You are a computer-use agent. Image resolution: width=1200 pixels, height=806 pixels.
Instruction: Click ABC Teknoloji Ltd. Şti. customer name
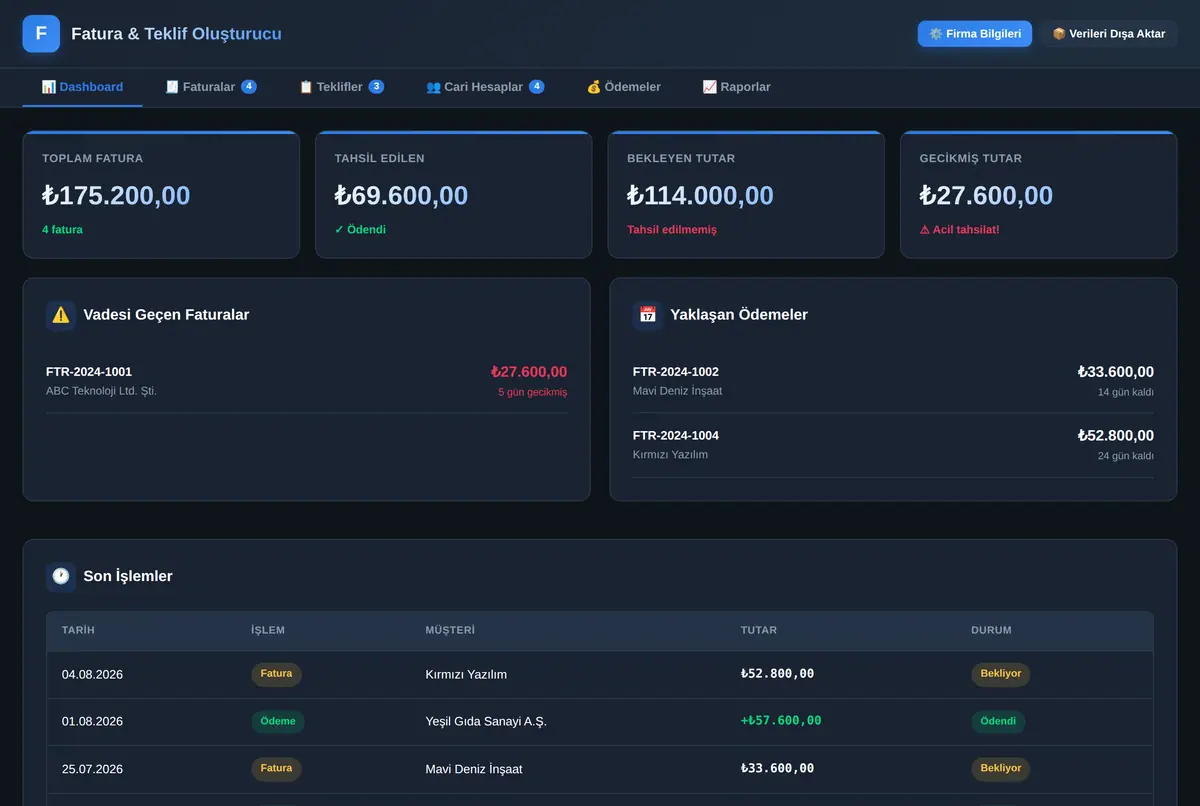coord(101,391)
